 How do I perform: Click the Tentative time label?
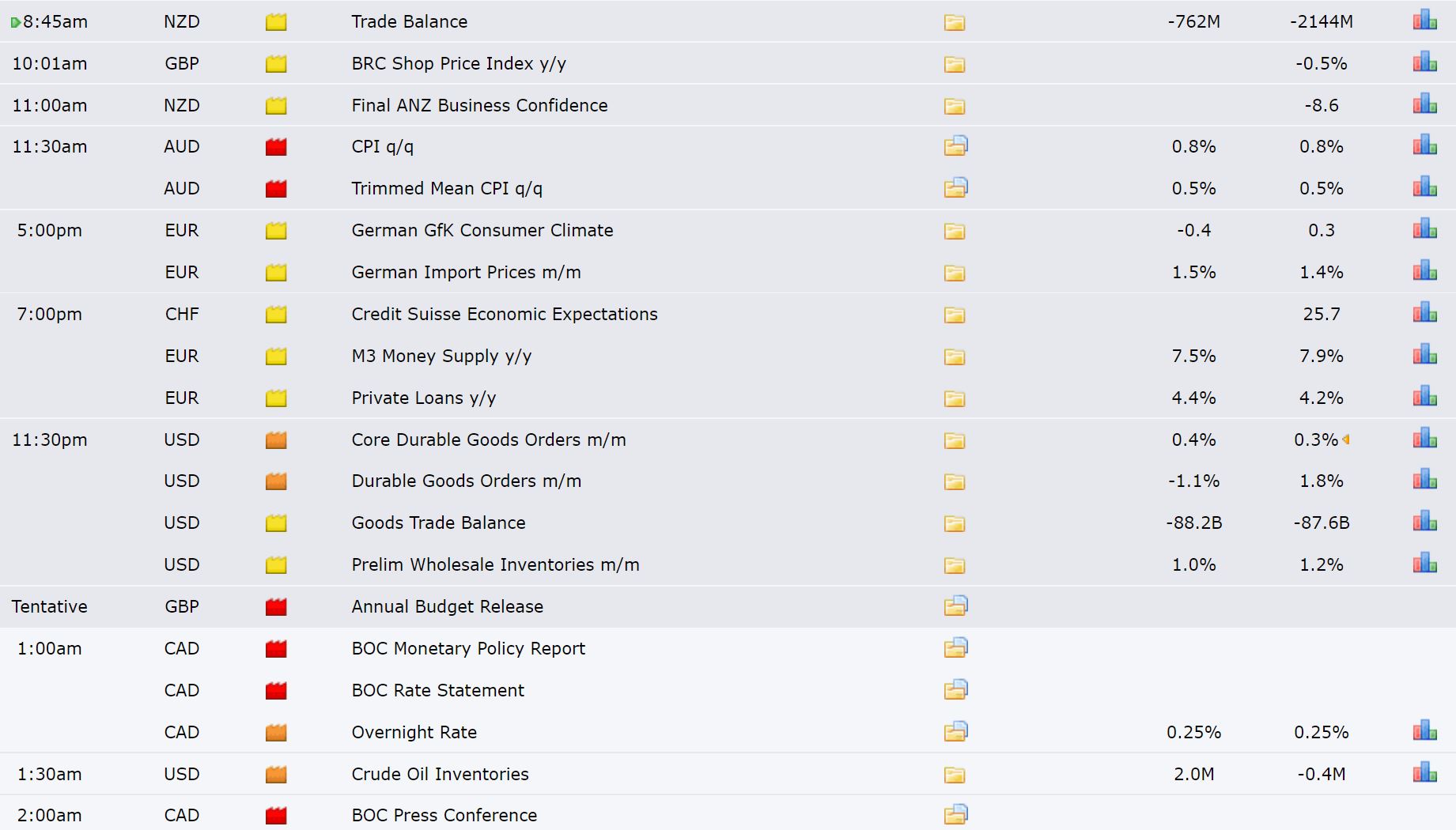pyautogui.click(x=49, y=606)
